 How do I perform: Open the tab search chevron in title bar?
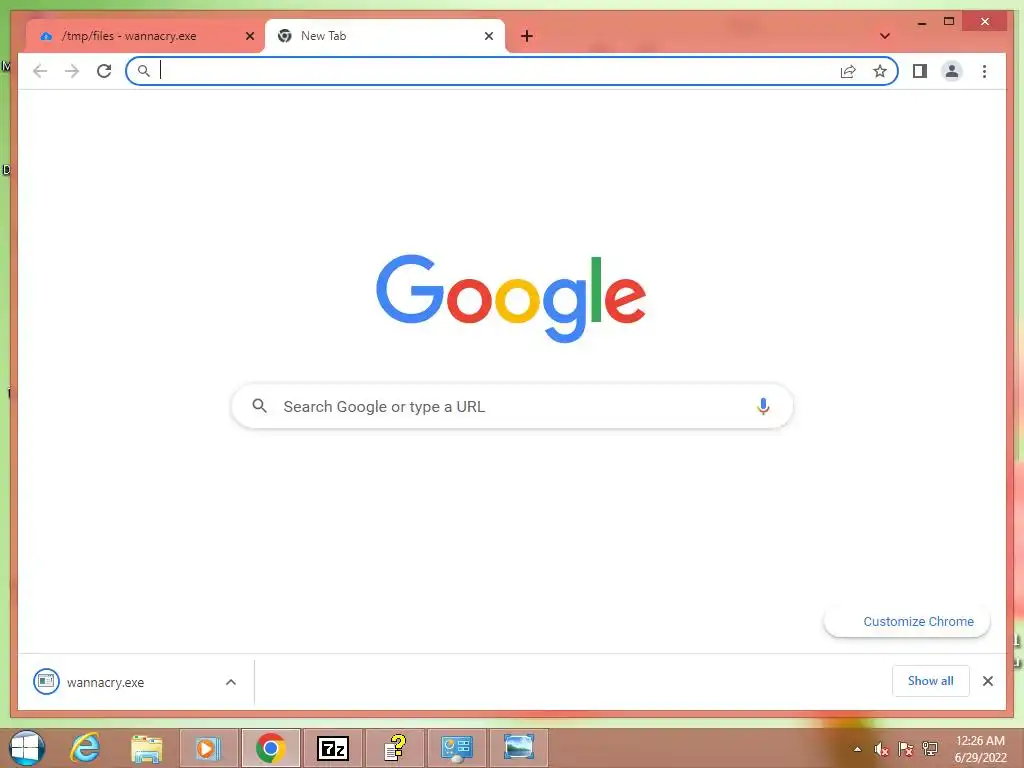click(885, 36)
